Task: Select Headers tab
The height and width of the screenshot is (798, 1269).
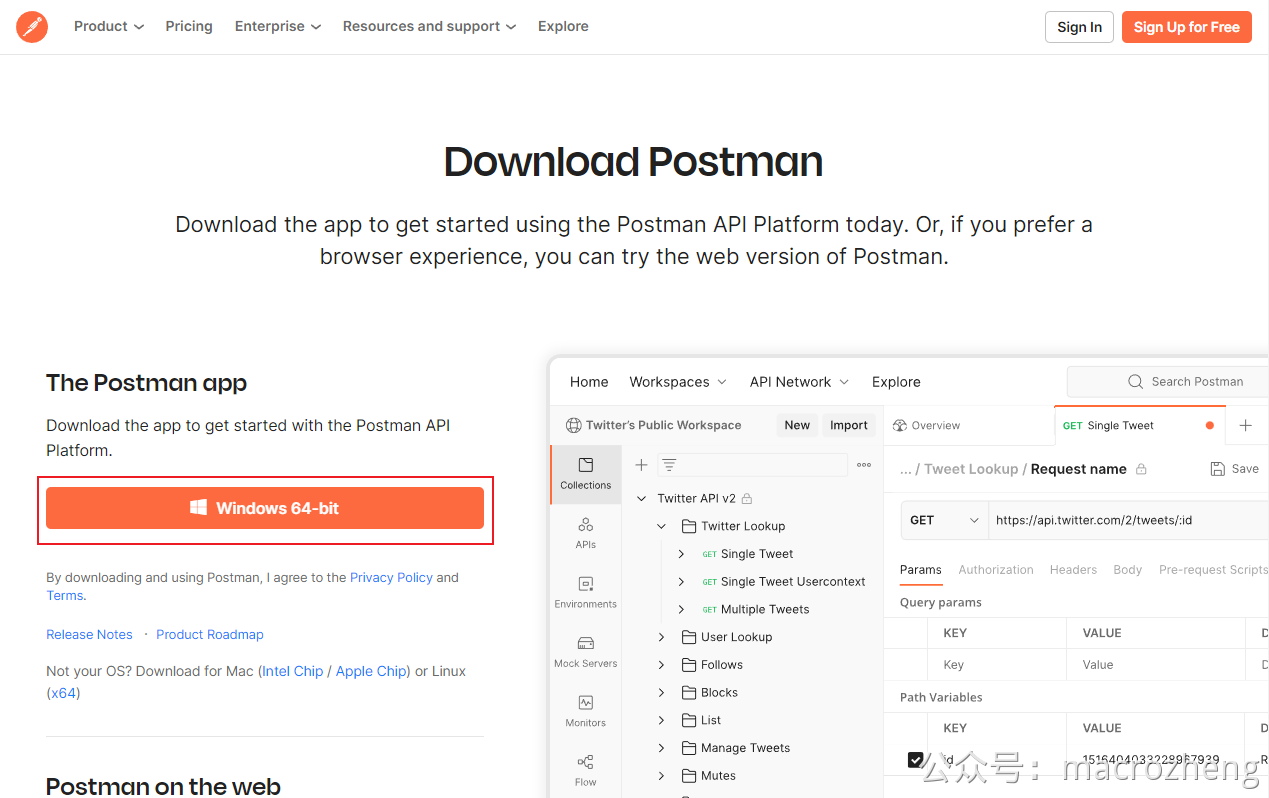Action: tap(1073, 569)
